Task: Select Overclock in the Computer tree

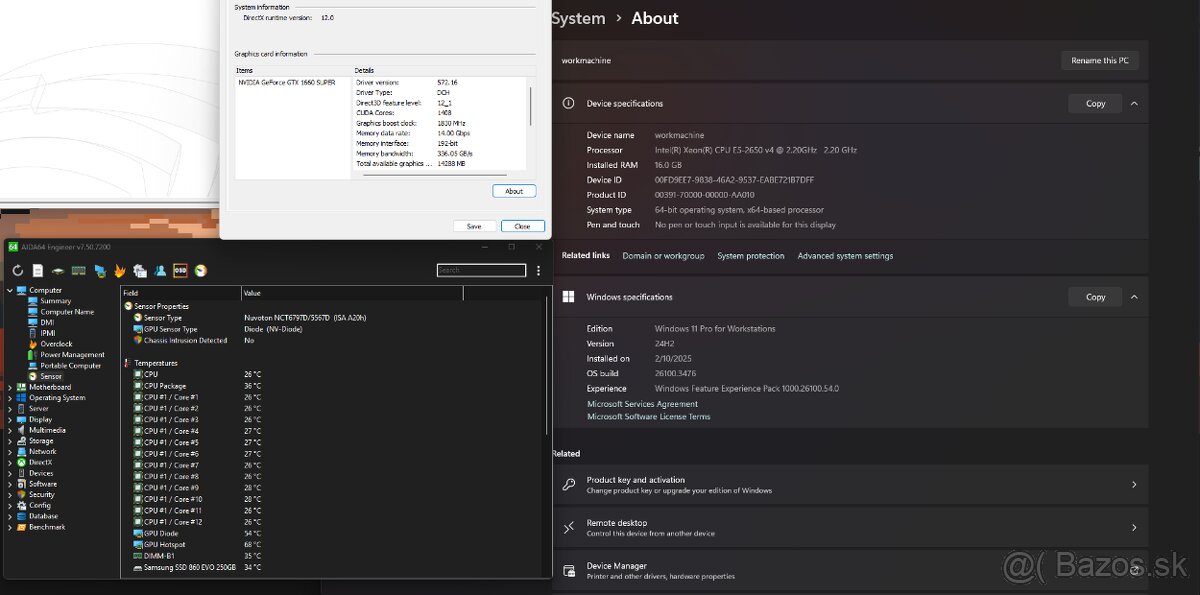Action: click(x=56, y=344)
